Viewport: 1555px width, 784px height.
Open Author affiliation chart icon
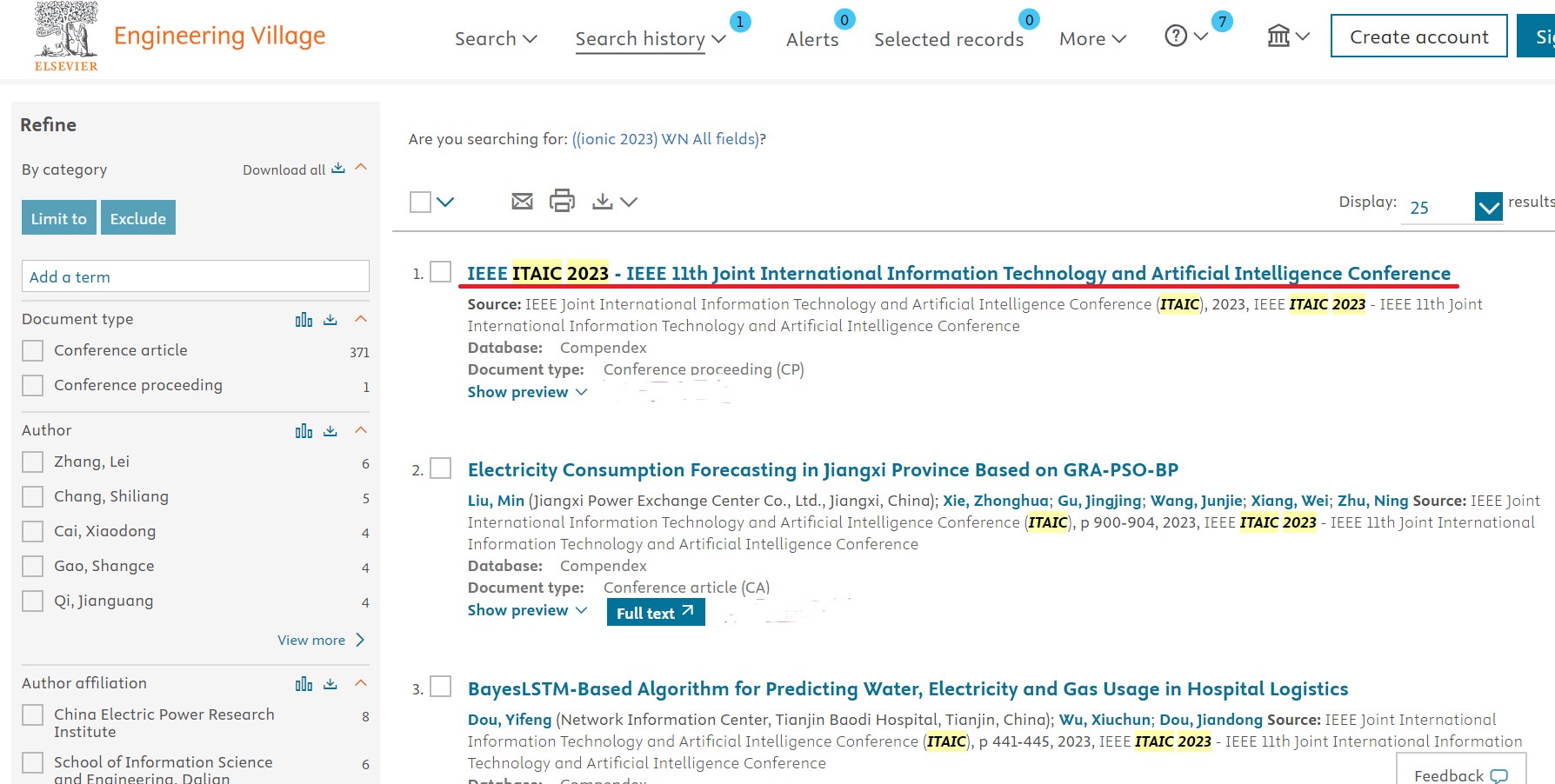click(x=304, y=684)
